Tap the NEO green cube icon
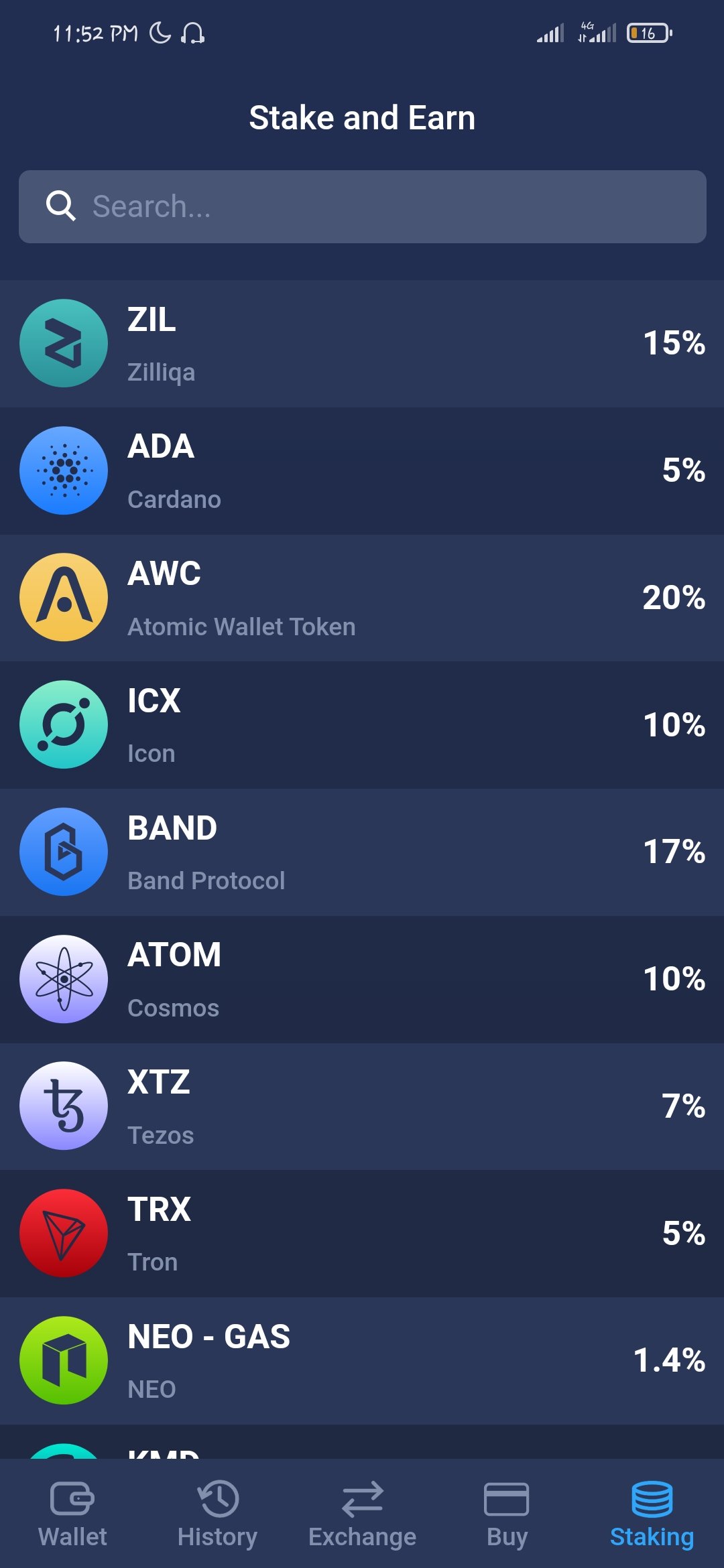The image size is (724, 1568). coord(64,1360)
